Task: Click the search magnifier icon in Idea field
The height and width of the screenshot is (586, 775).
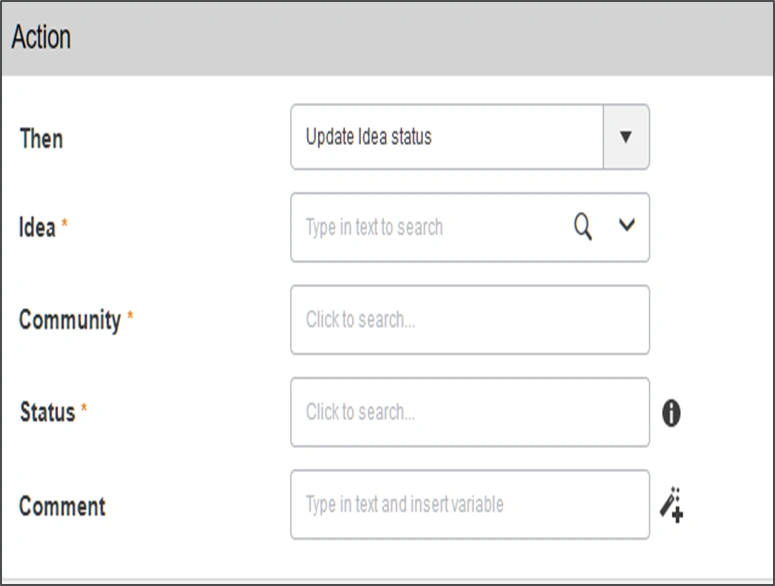Action: tap(583, 227)
